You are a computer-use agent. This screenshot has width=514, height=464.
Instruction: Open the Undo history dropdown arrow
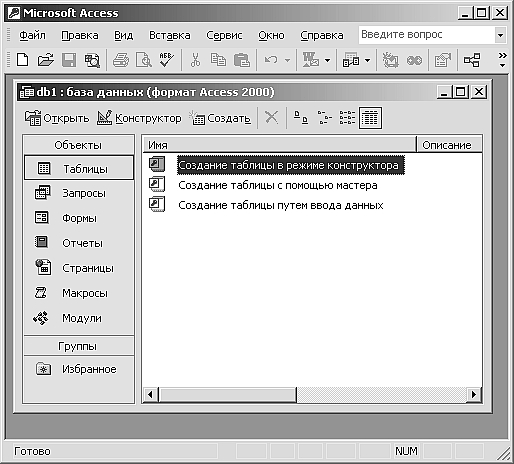click(x=287, y=60)
